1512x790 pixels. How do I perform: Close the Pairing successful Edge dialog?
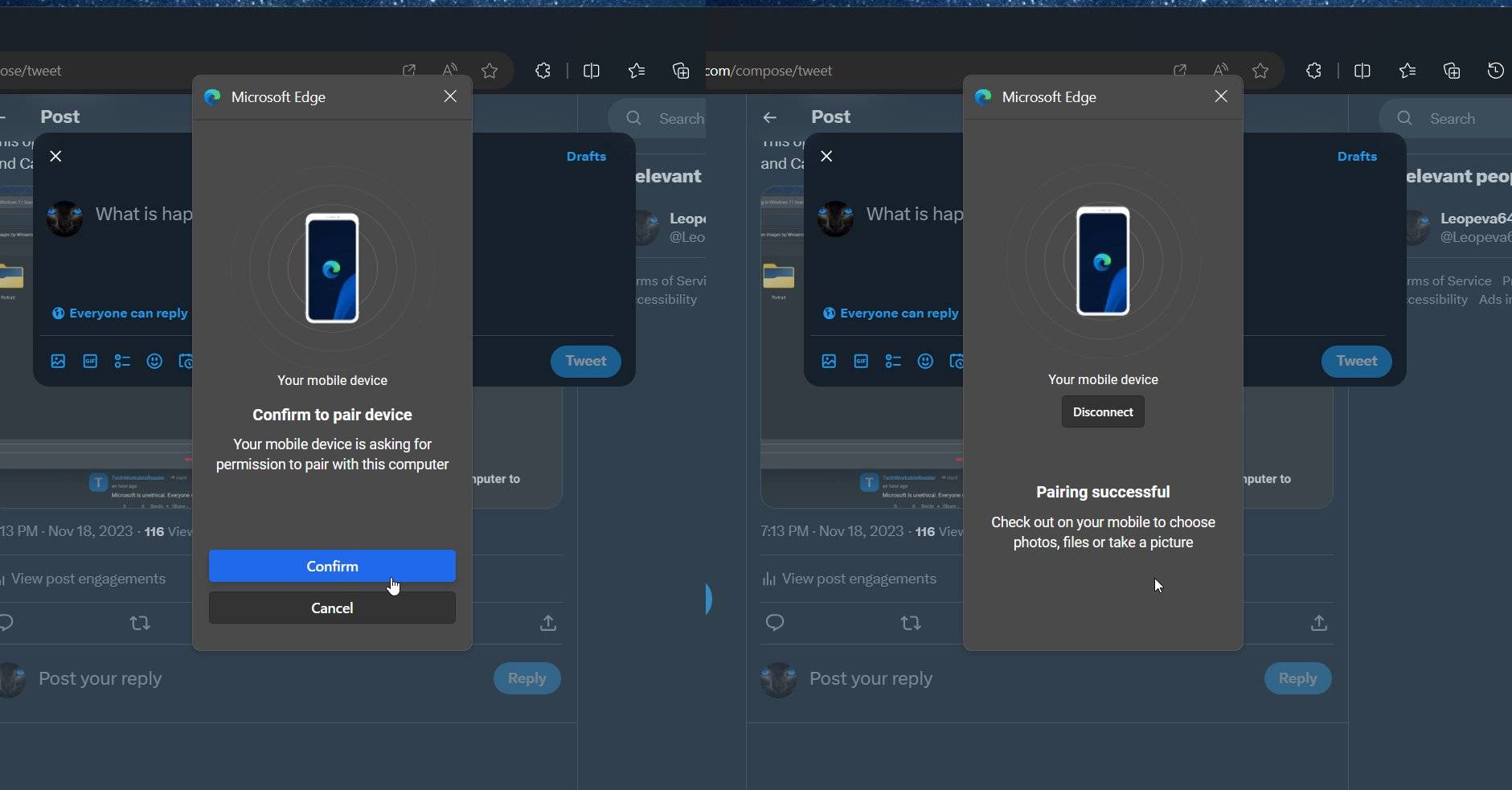point(1221,96)
